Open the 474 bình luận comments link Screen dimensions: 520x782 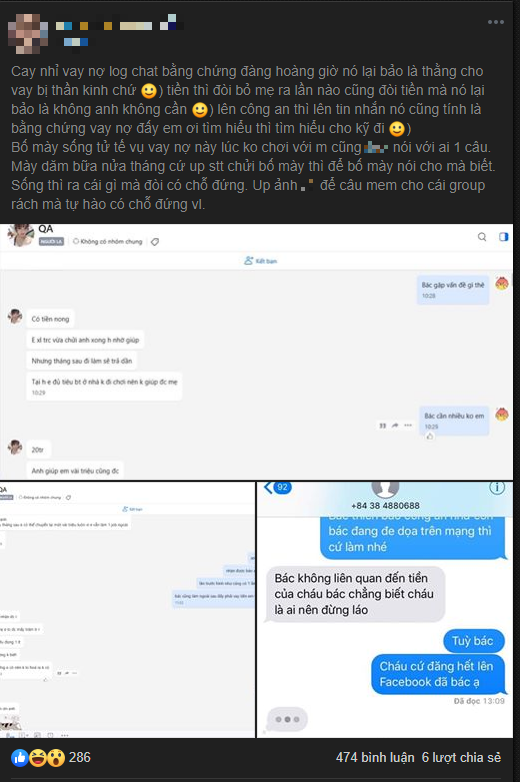(375, 758)
